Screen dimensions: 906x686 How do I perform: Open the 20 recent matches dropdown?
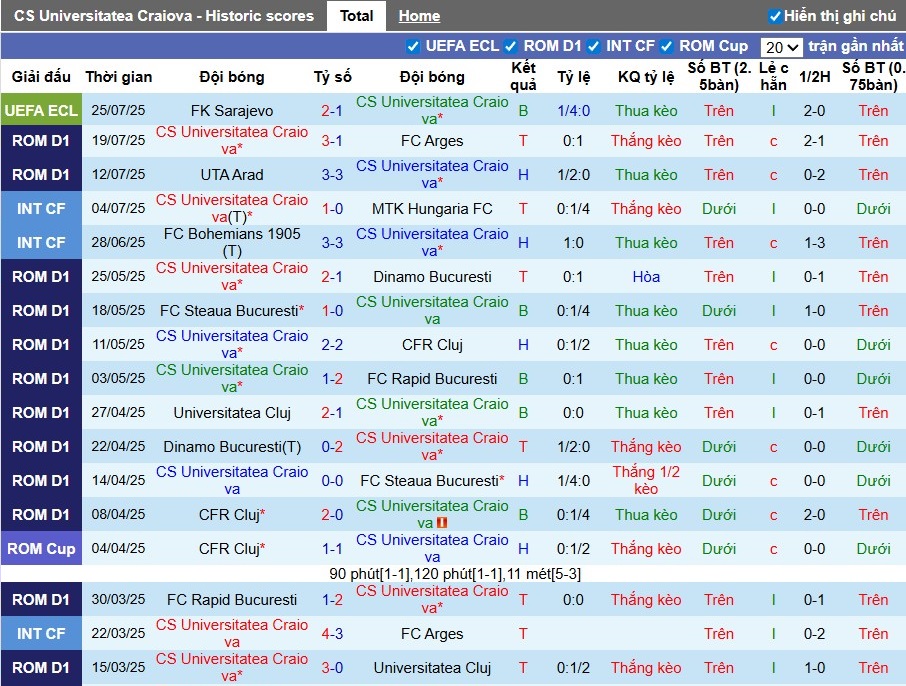[781, 47]
